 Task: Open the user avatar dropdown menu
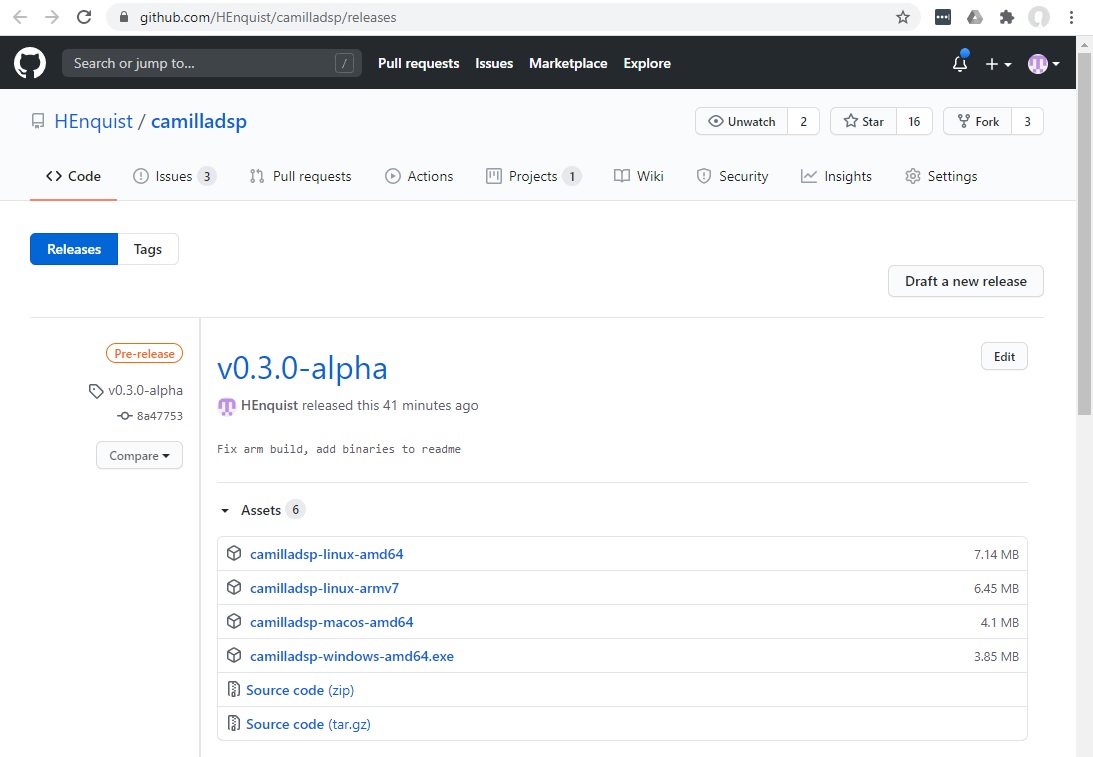[x=1044, y=64]
